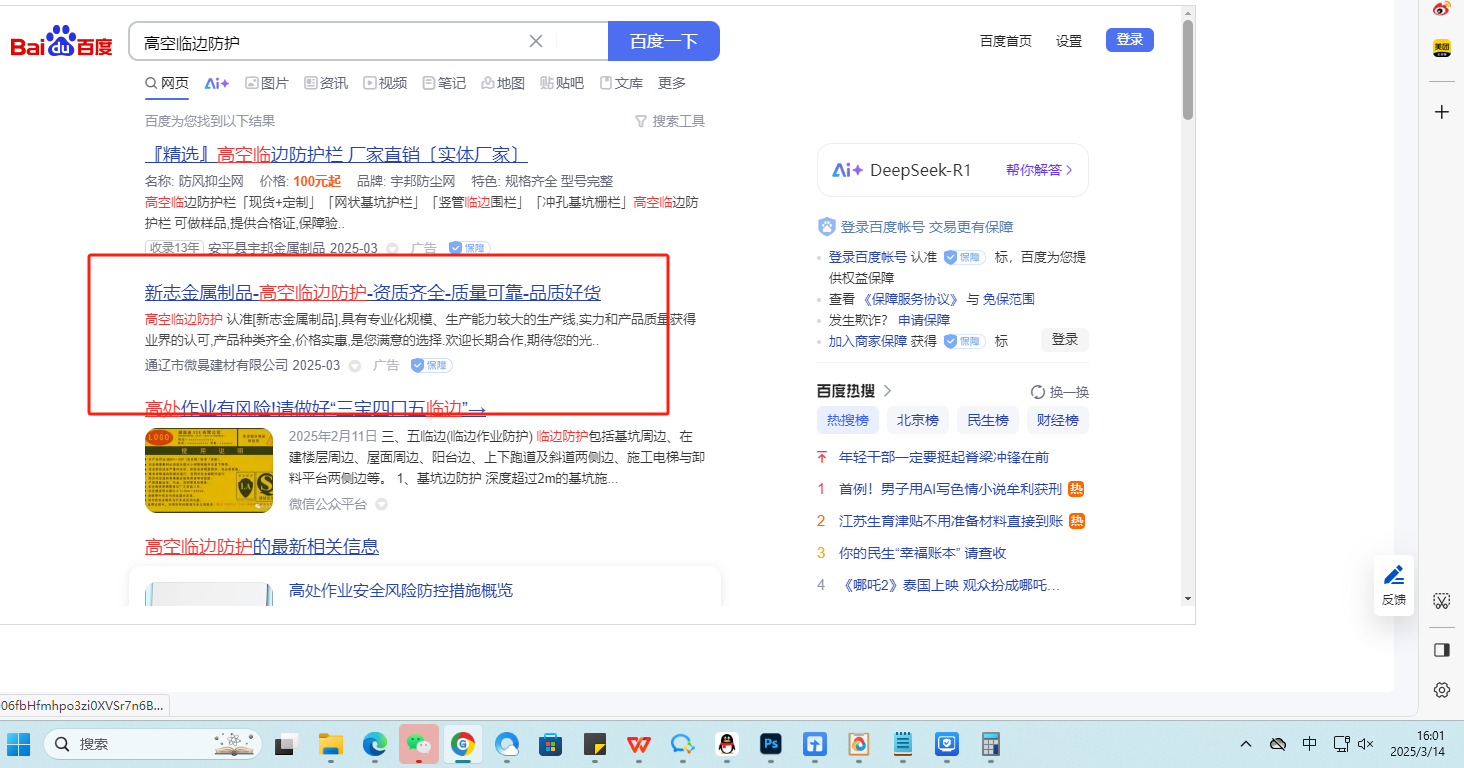Screen dimensions: 1464x768
Task: Open the Meituan sidebar shortcut
Action: [1441, 48]
